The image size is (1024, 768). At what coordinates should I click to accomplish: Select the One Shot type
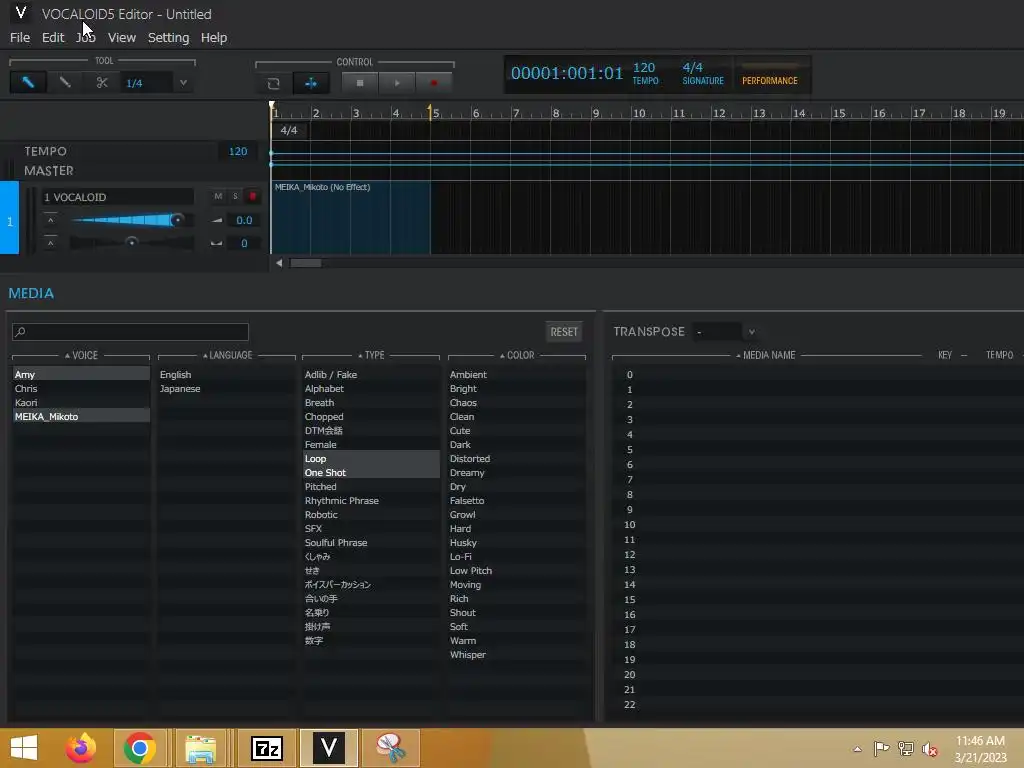(x=371, y=472)
